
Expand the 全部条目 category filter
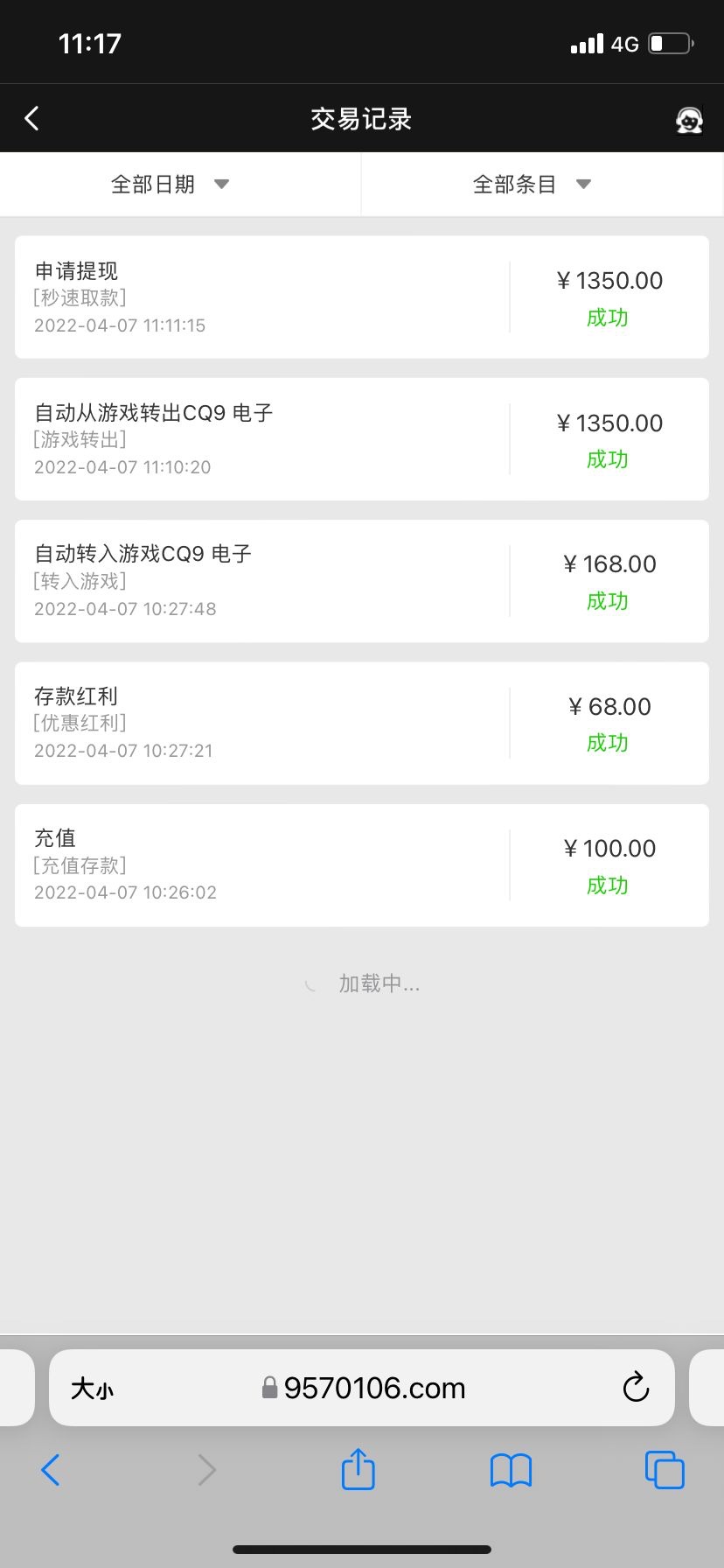[515, 185]
